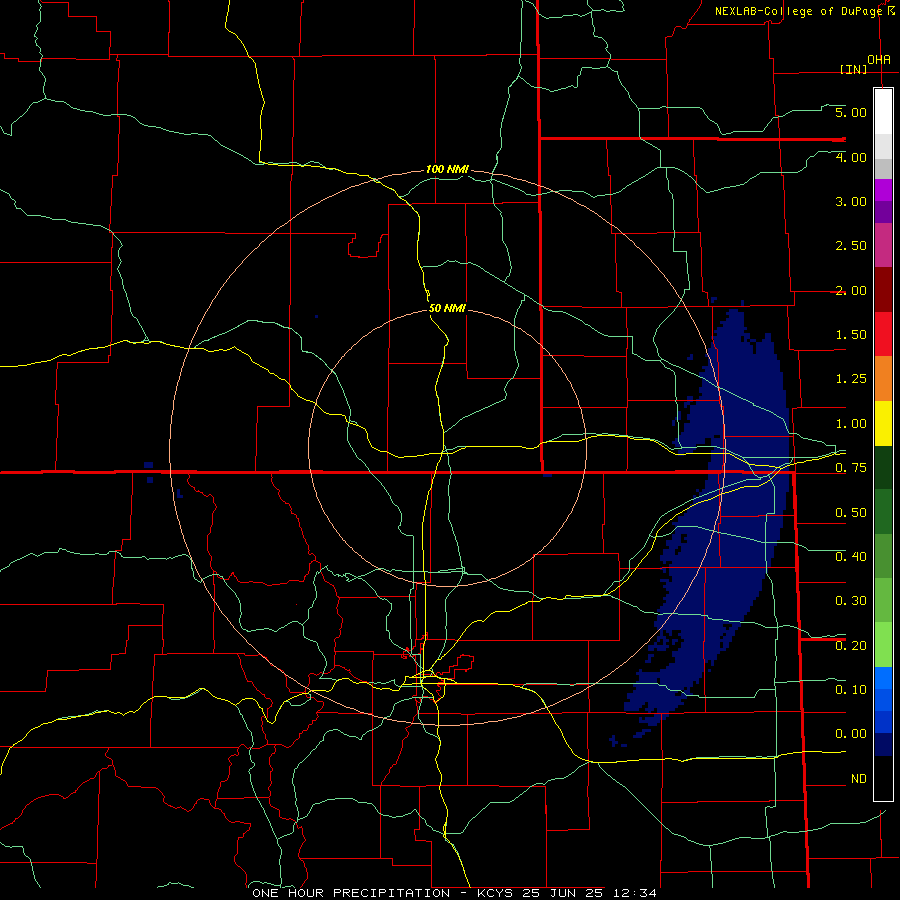Click the '12:34' timestamp in the caption
Image resolution: width=900 pixels, height=900 pixels.
click(633, 893)
